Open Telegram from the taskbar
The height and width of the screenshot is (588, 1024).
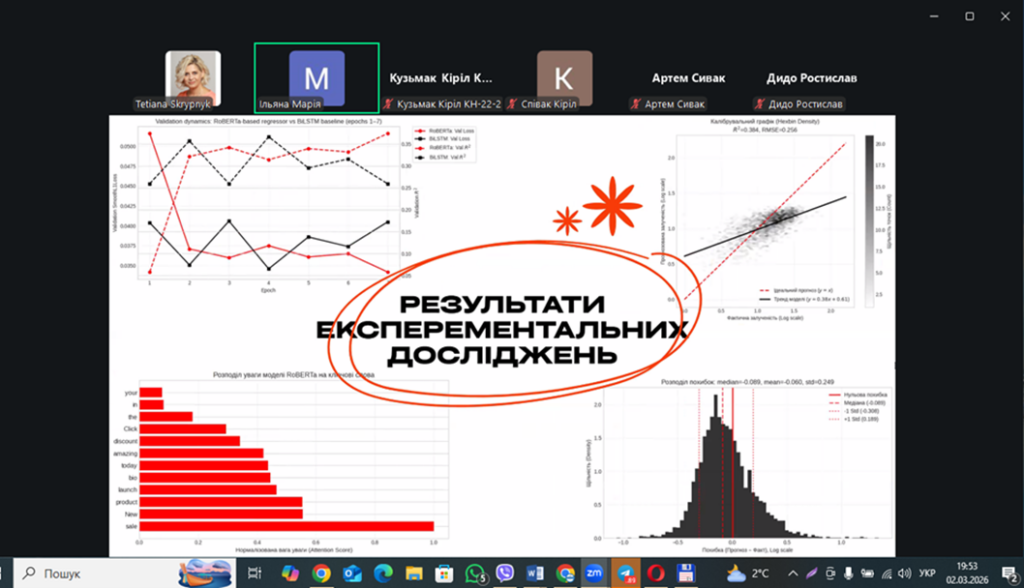[626, 573]
